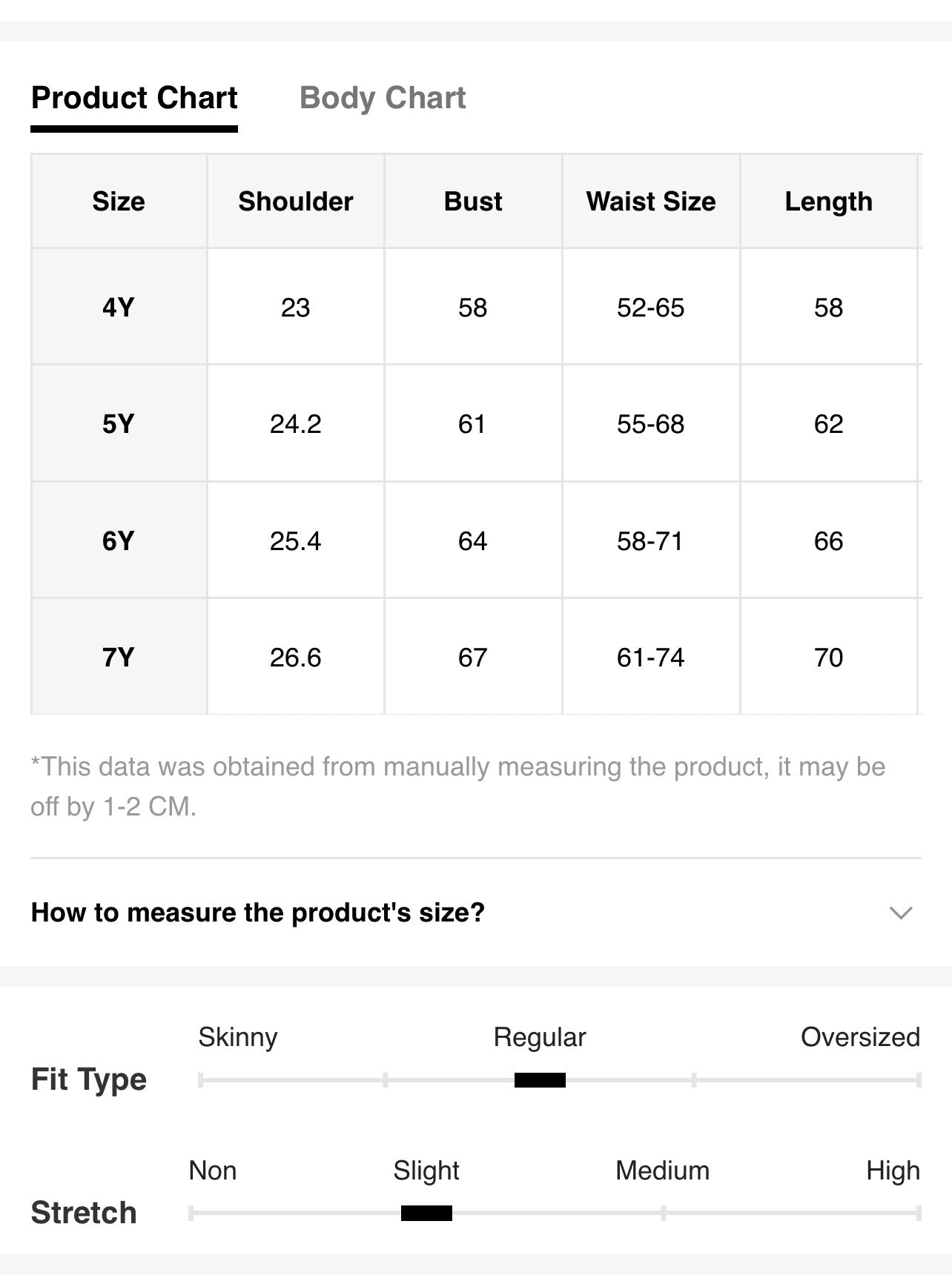The image size is (952, 1287).
Task: Switch to the Body Chart tab
Action: 383,98
